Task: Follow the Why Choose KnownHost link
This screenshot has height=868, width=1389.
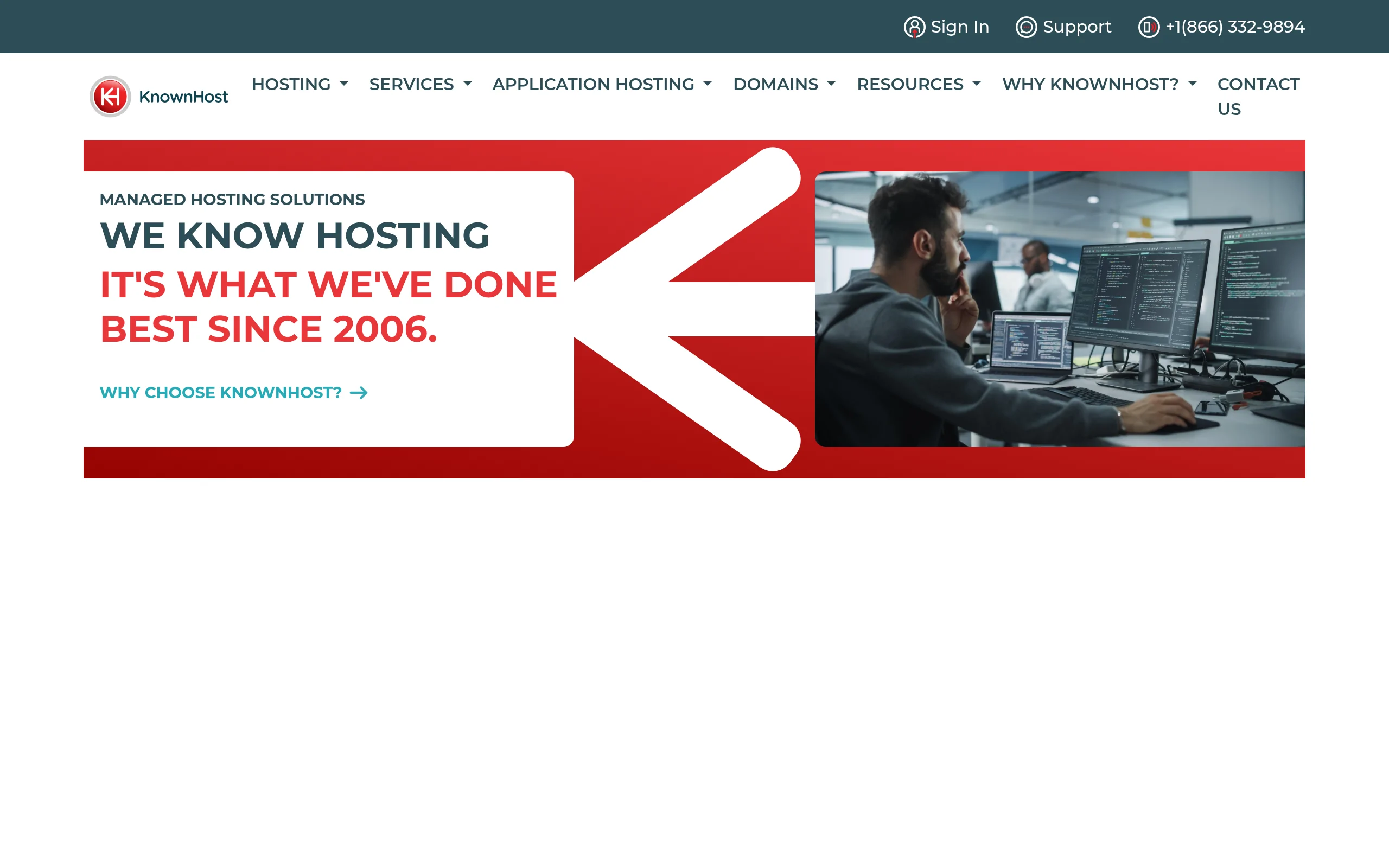Action: pyautogui.click(x=234, y=393)
